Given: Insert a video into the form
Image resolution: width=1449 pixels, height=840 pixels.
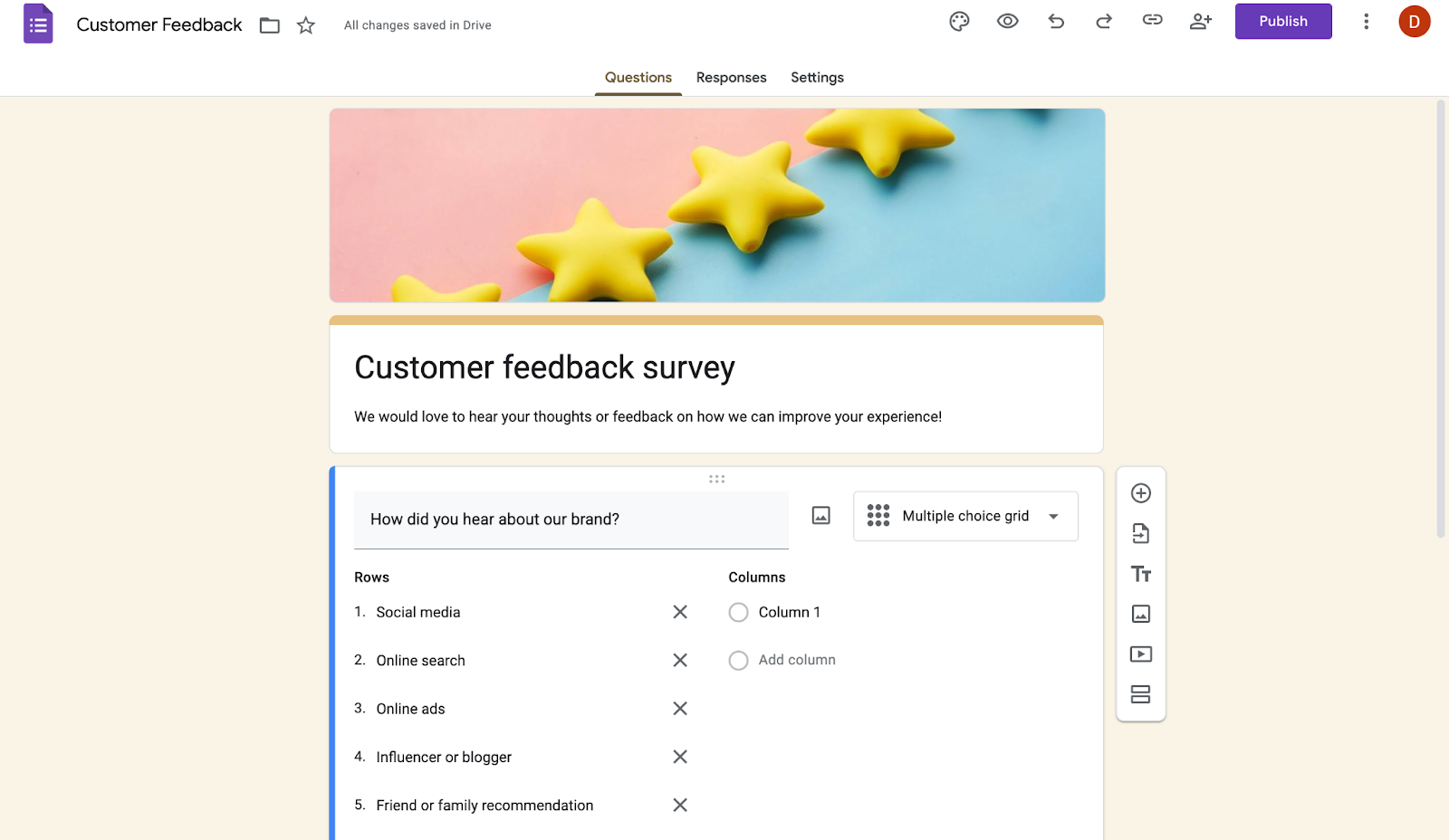Looking at the screenshot, I should [x=1140, y=653].
